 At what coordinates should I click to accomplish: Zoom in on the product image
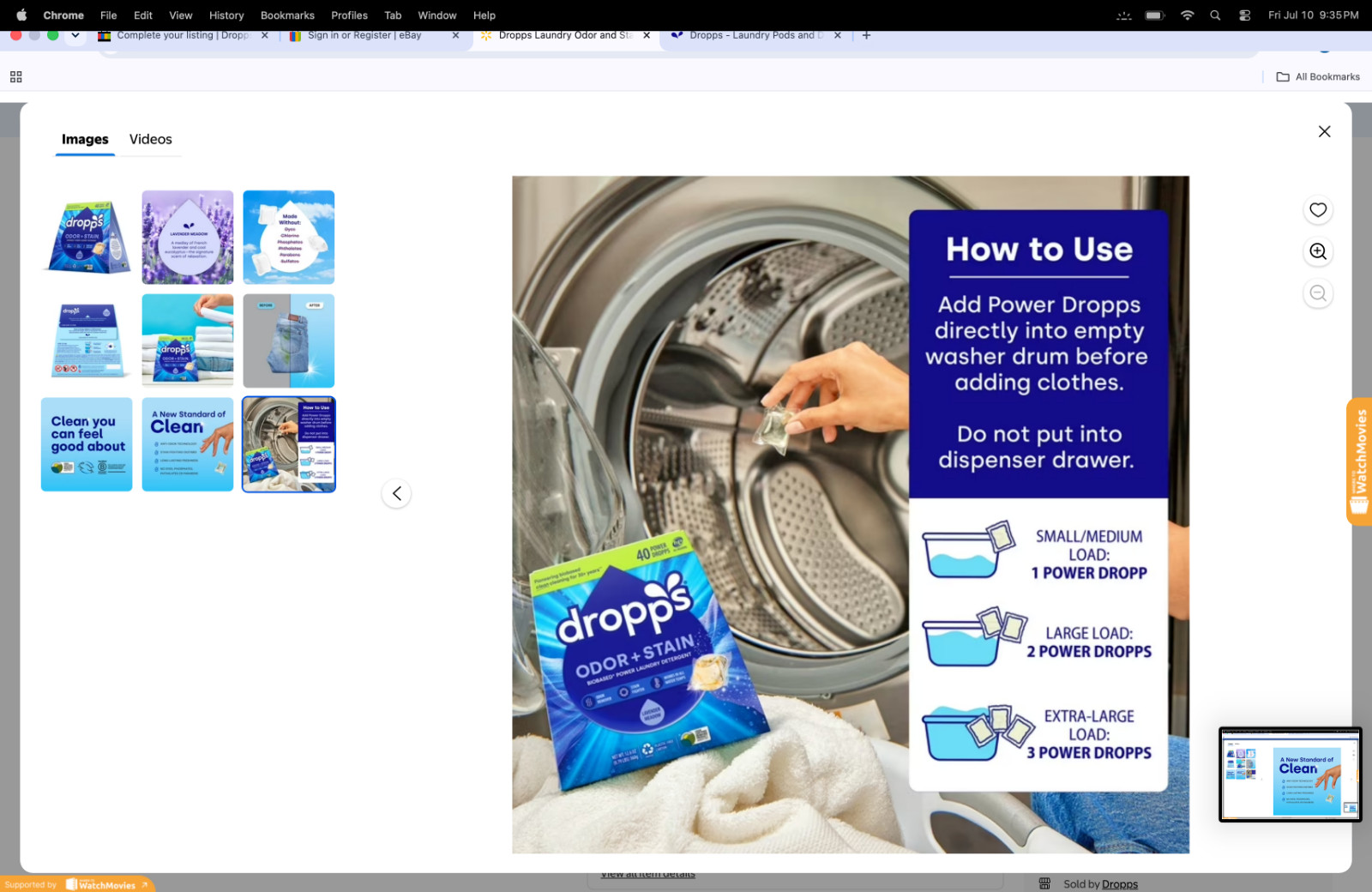click(x=1318, y=251)
